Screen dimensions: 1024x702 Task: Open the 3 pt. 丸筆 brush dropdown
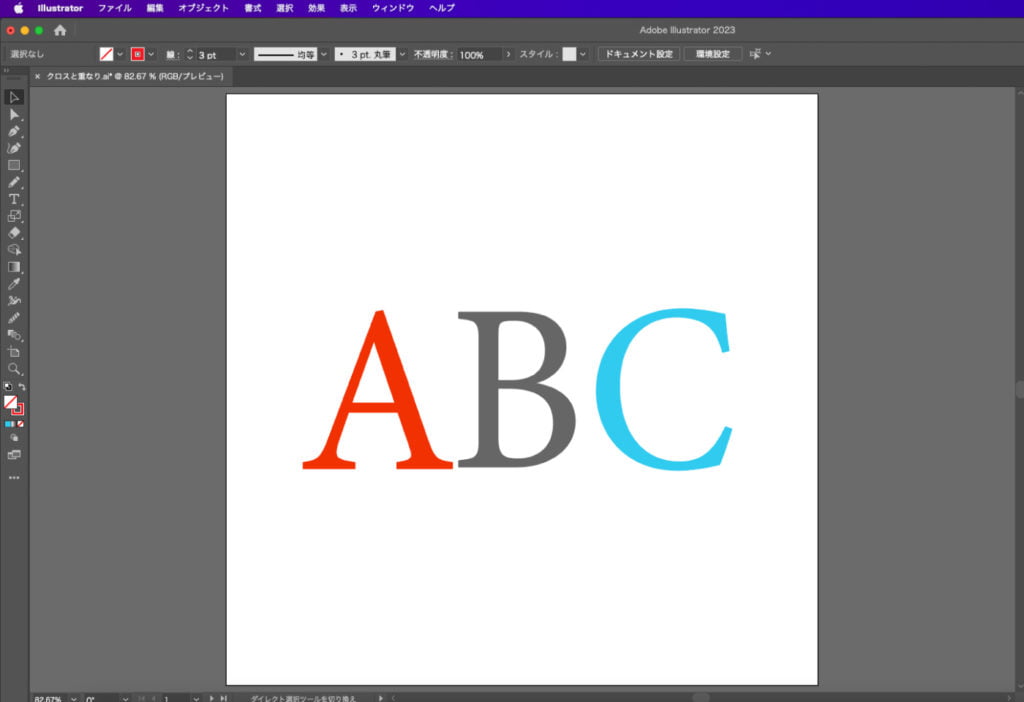[400, 54]
